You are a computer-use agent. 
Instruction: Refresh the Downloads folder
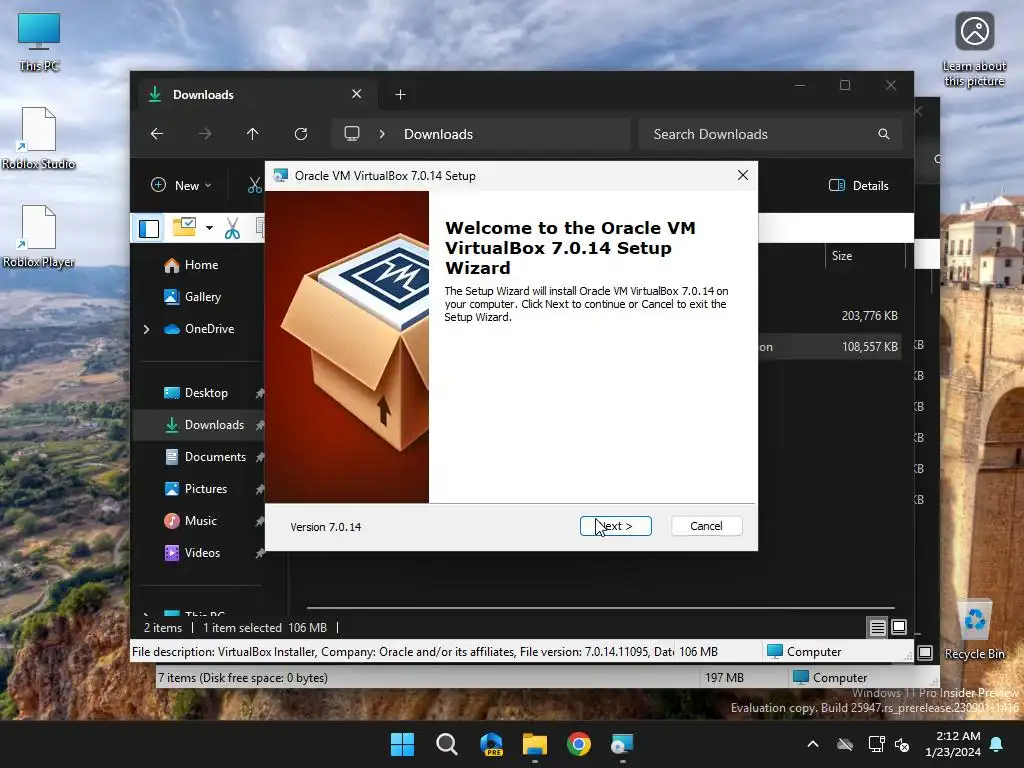tap(301, 134)
